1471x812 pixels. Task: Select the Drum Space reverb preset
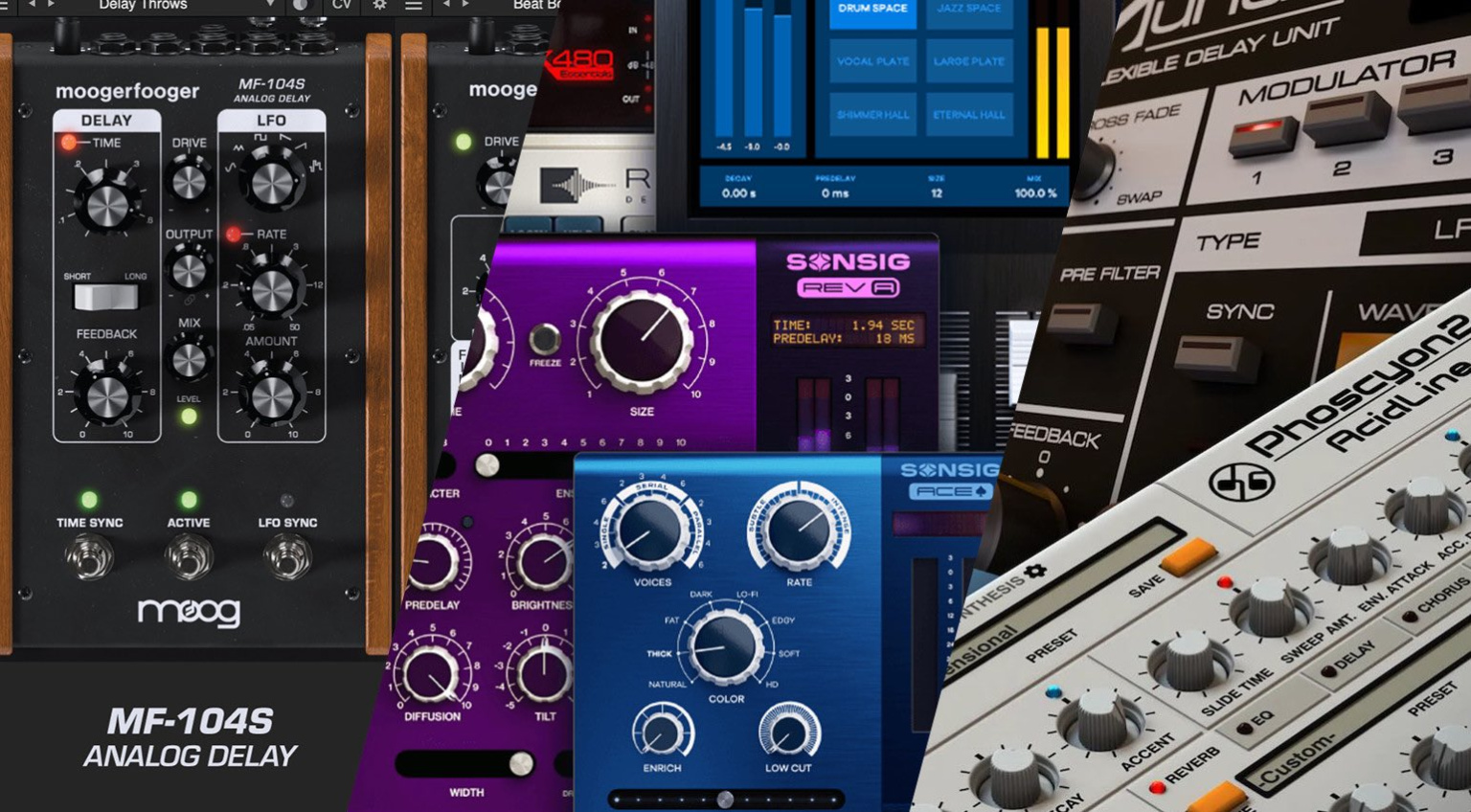(872, 10)
